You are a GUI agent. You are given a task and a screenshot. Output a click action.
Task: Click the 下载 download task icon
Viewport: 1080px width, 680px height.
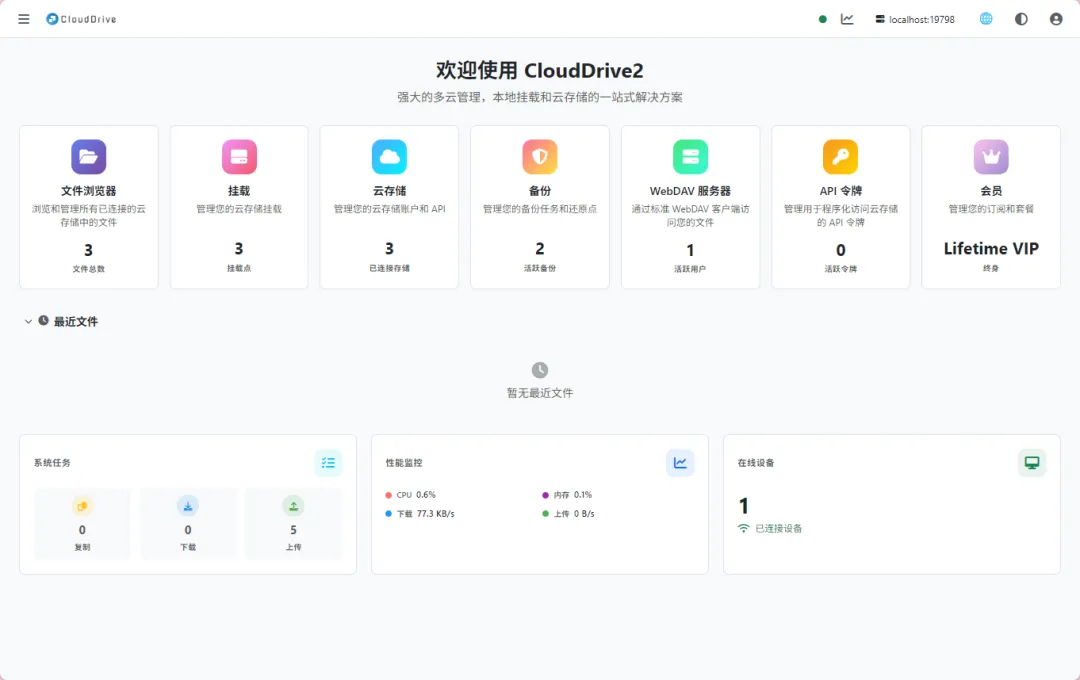pos(188,506)
